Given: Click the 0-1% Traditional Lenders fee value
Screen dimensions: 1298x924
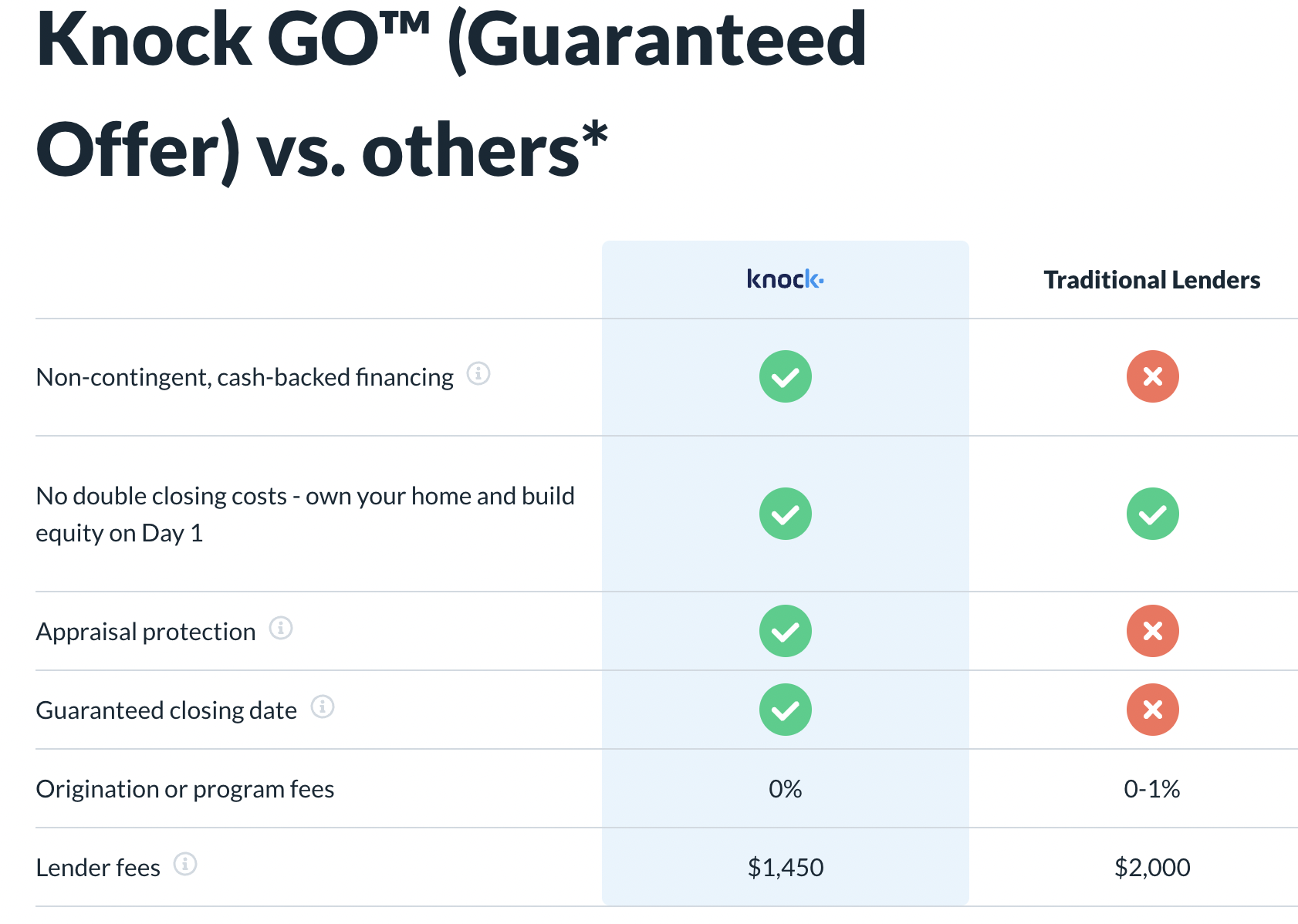Looking at the screenshot, I should (x=1151, y=789).
